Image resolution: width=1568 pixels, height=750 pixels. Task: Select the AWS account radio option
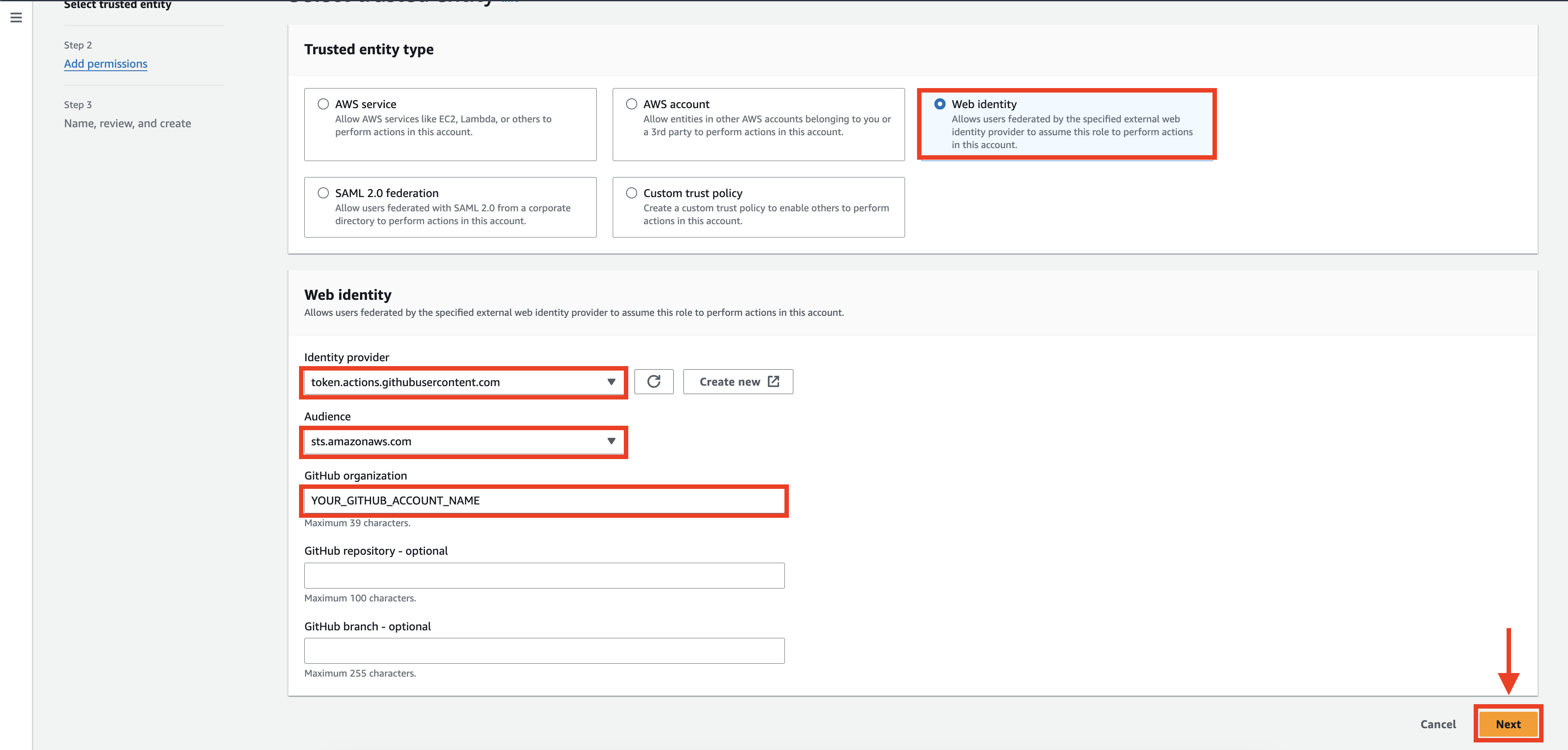[x=632, y=104]
